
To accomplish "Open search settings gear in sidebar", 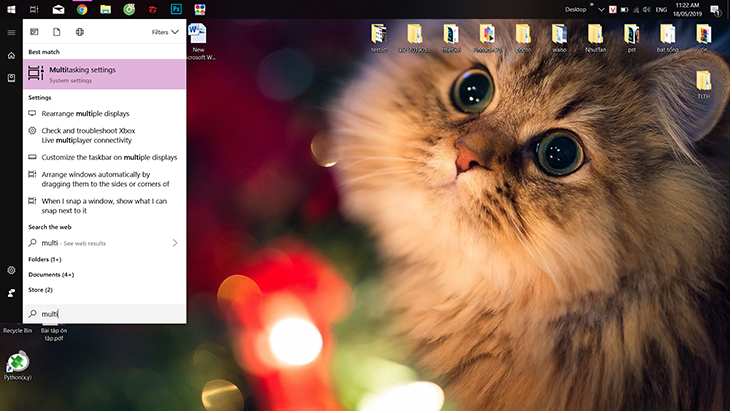I will click(11, 270).
